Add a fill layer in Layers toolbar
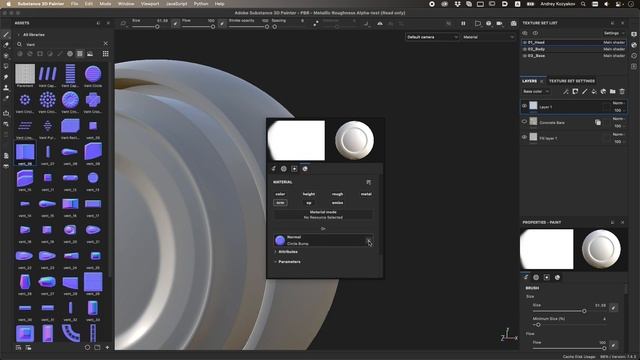640x360 pixels. click(594, 91)
